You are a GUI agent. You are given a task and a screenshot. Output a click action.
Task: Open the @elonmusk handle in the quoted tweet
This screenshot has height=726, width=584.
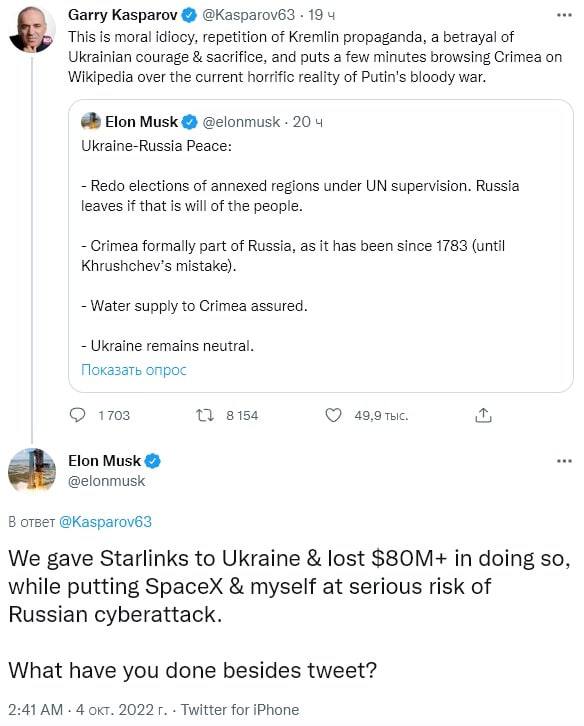pyautogui.click(x=241, y=122)
